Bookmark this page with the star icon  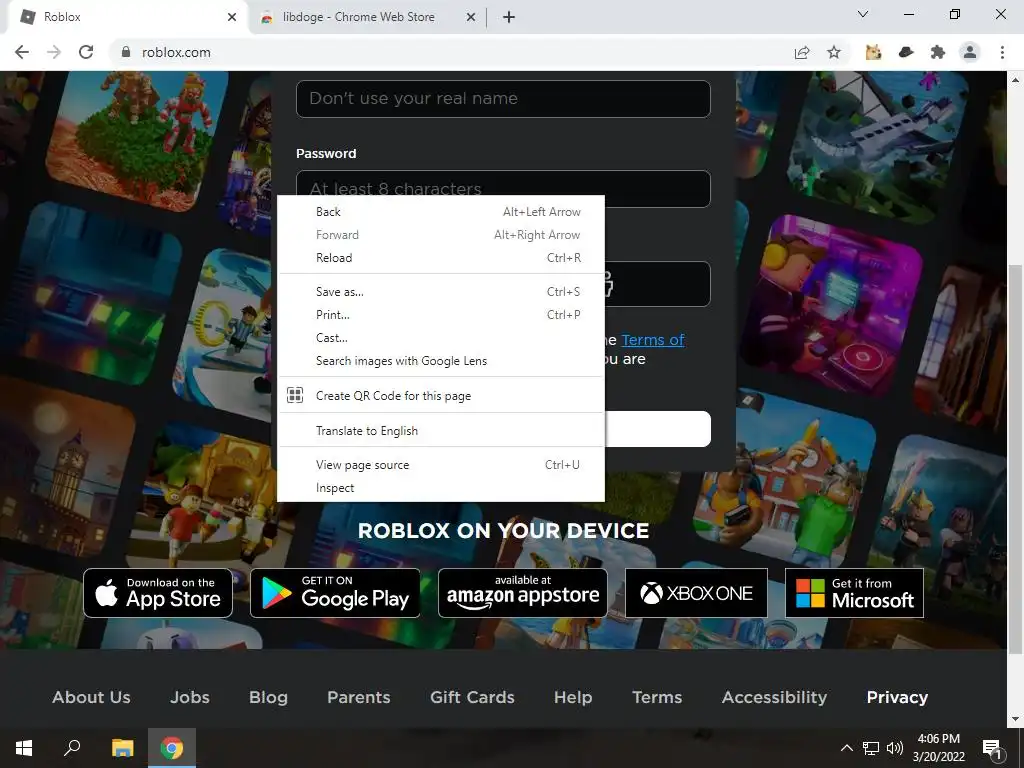click(834, 52)
